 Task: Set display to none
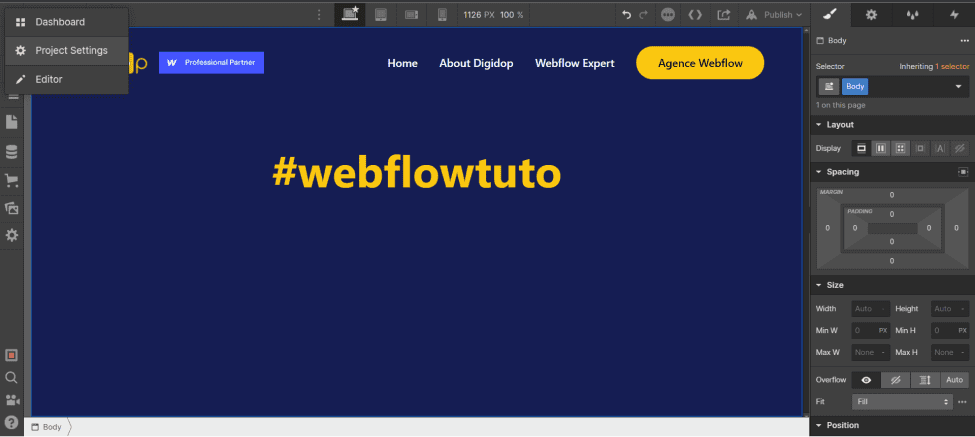959,148
